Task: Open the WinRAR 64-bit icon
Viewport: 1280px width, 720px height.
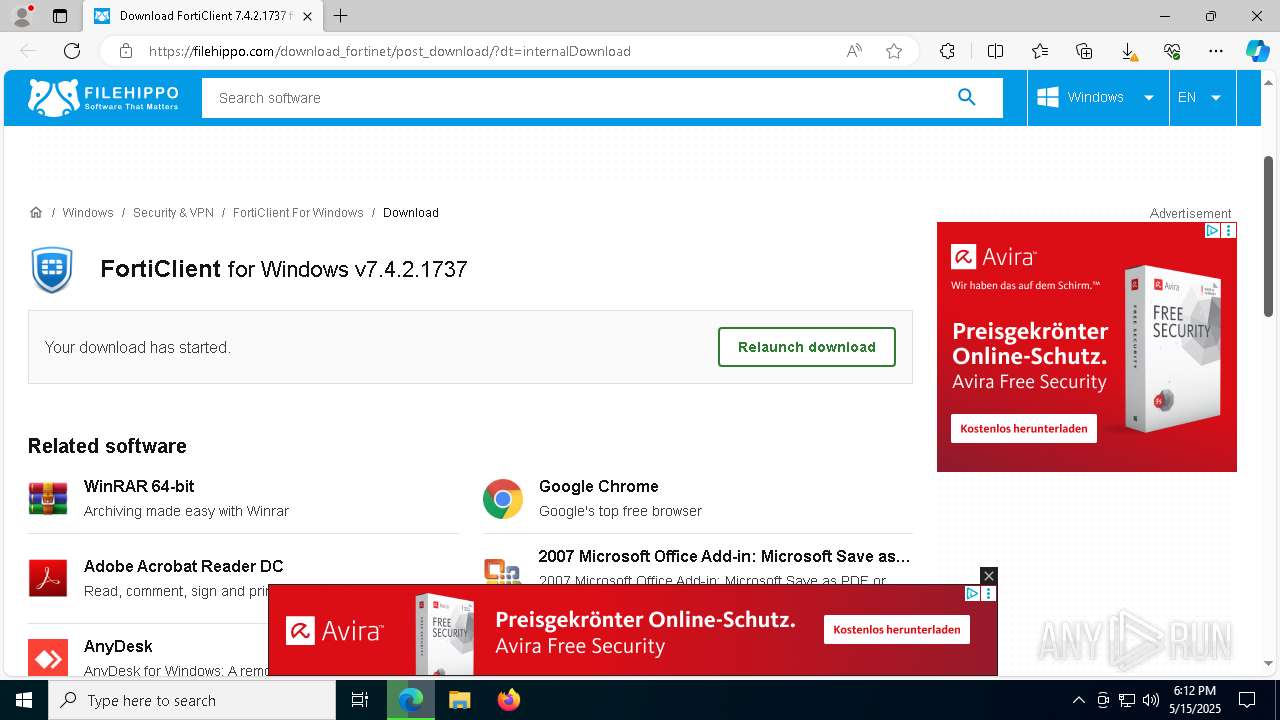Action: coord(48,498)
